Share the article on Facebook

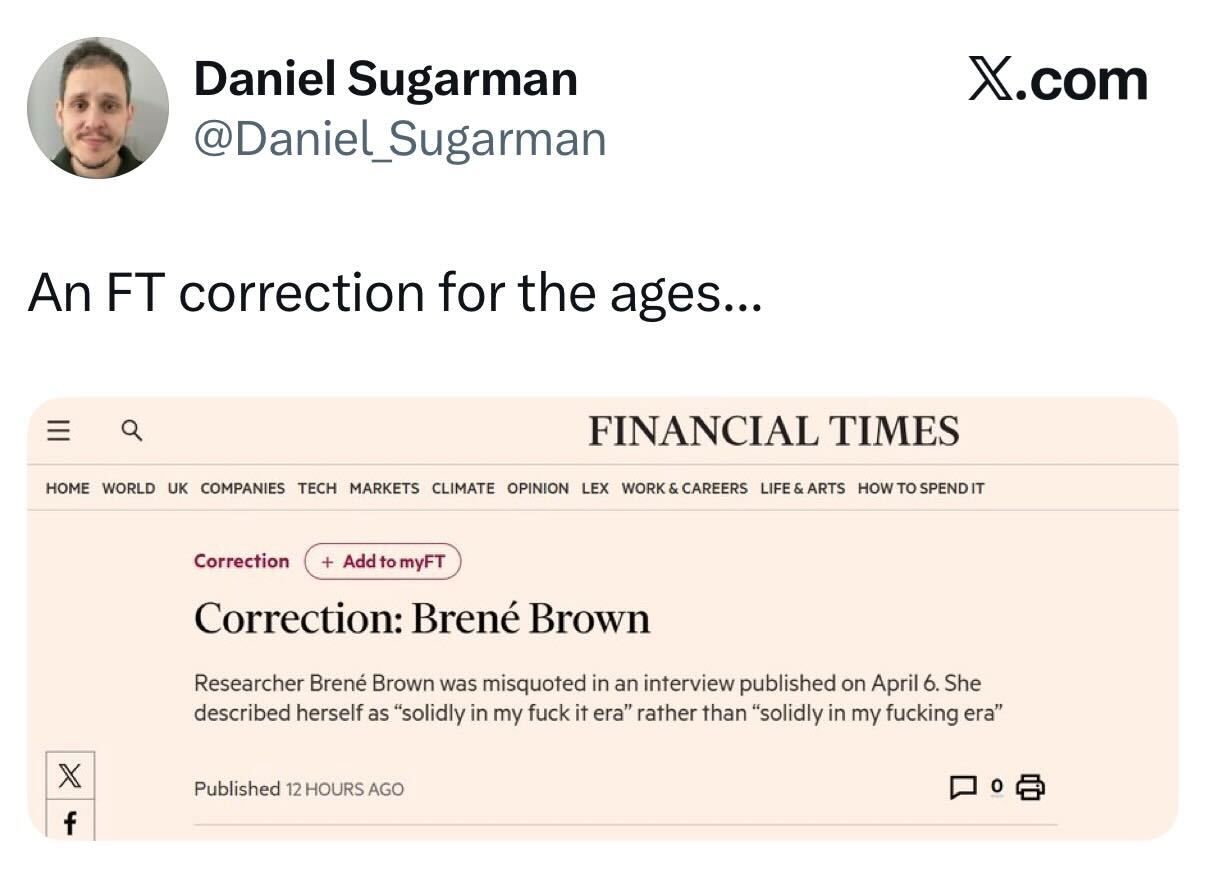[71, 822]
